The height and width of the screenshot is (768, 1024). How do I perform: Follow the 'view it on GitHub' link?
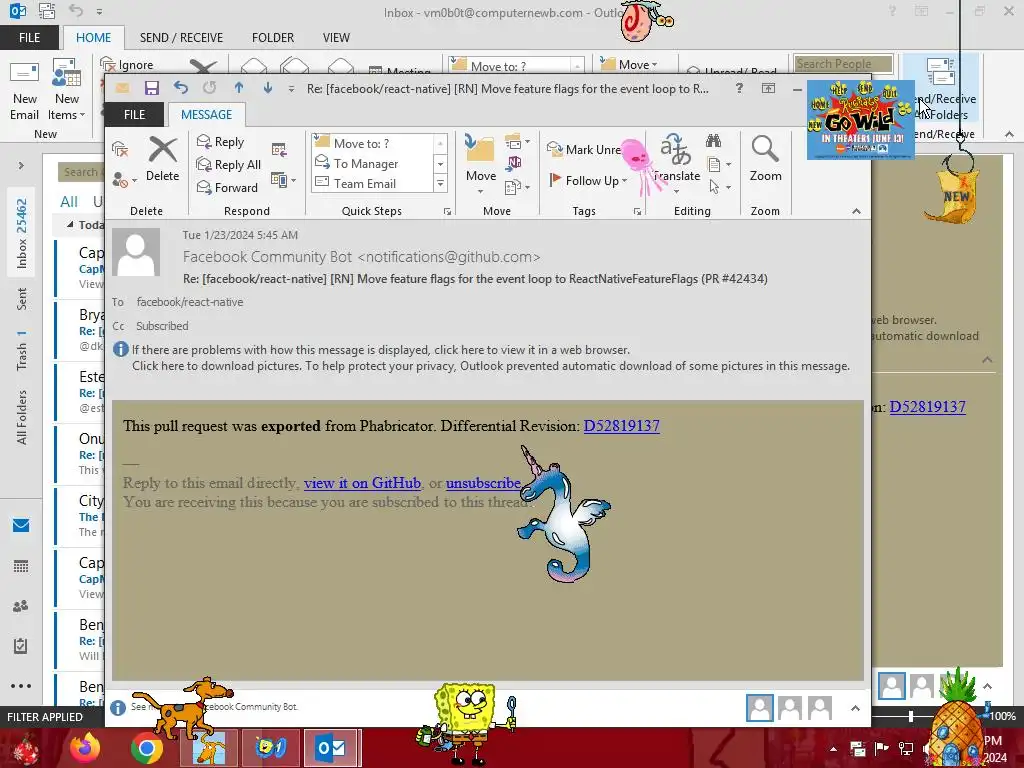pos(362,483)
